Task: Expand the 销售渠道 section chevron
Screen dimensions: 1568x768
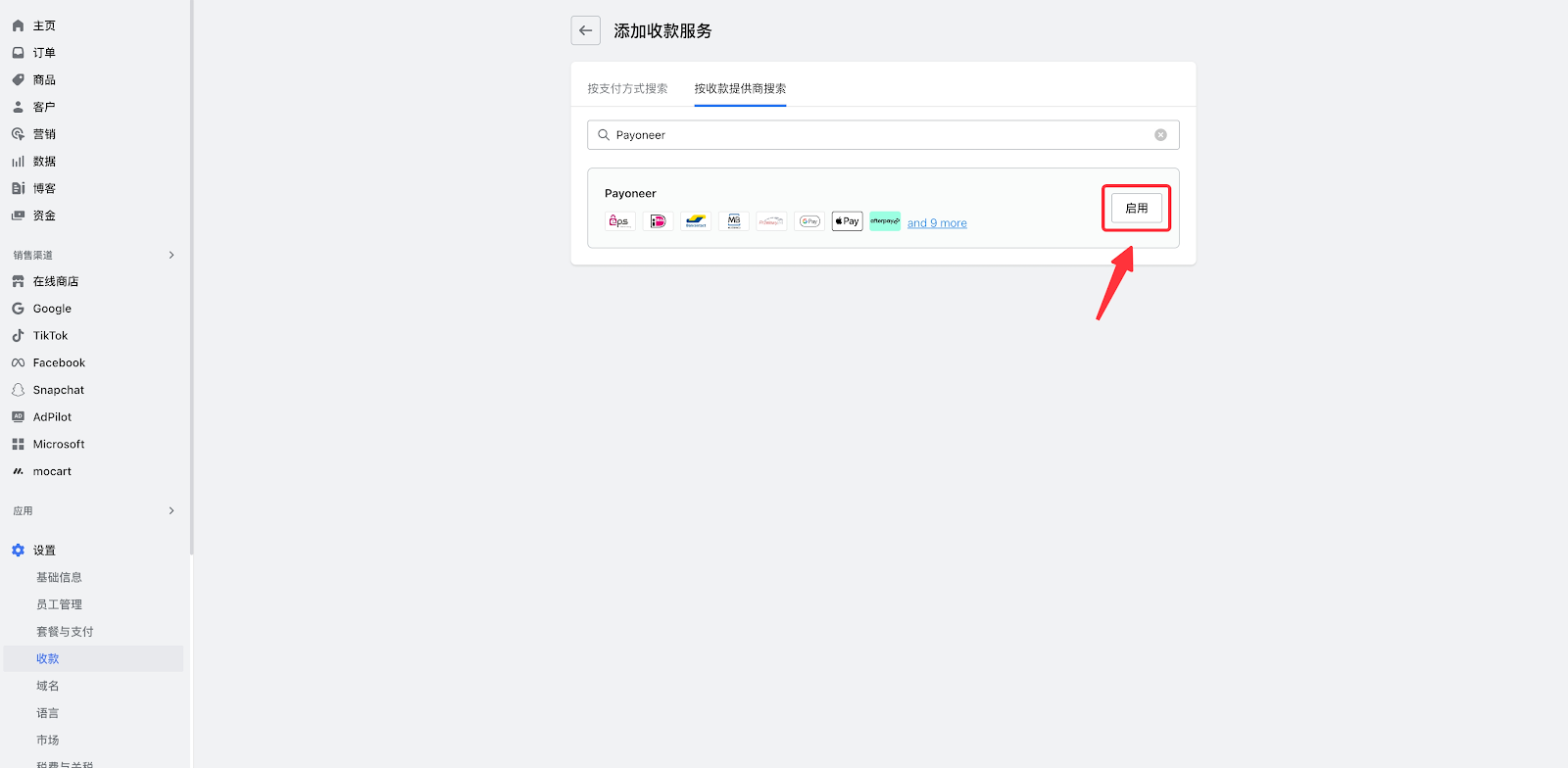Action: pos(171,255)
